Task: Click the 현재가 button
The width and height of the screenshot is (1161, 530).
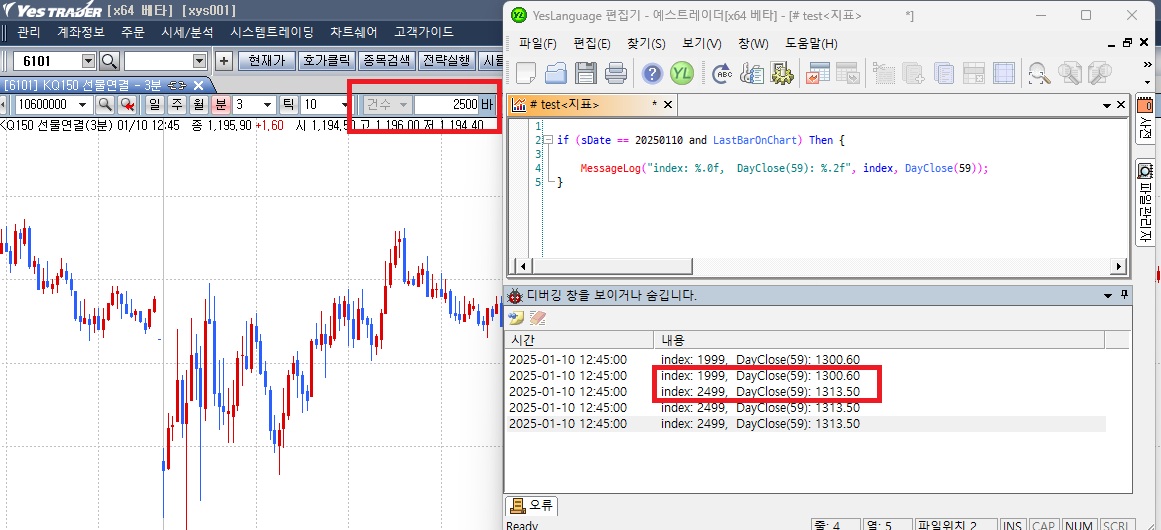Action: pyautogui.click(x=267, y=61)
